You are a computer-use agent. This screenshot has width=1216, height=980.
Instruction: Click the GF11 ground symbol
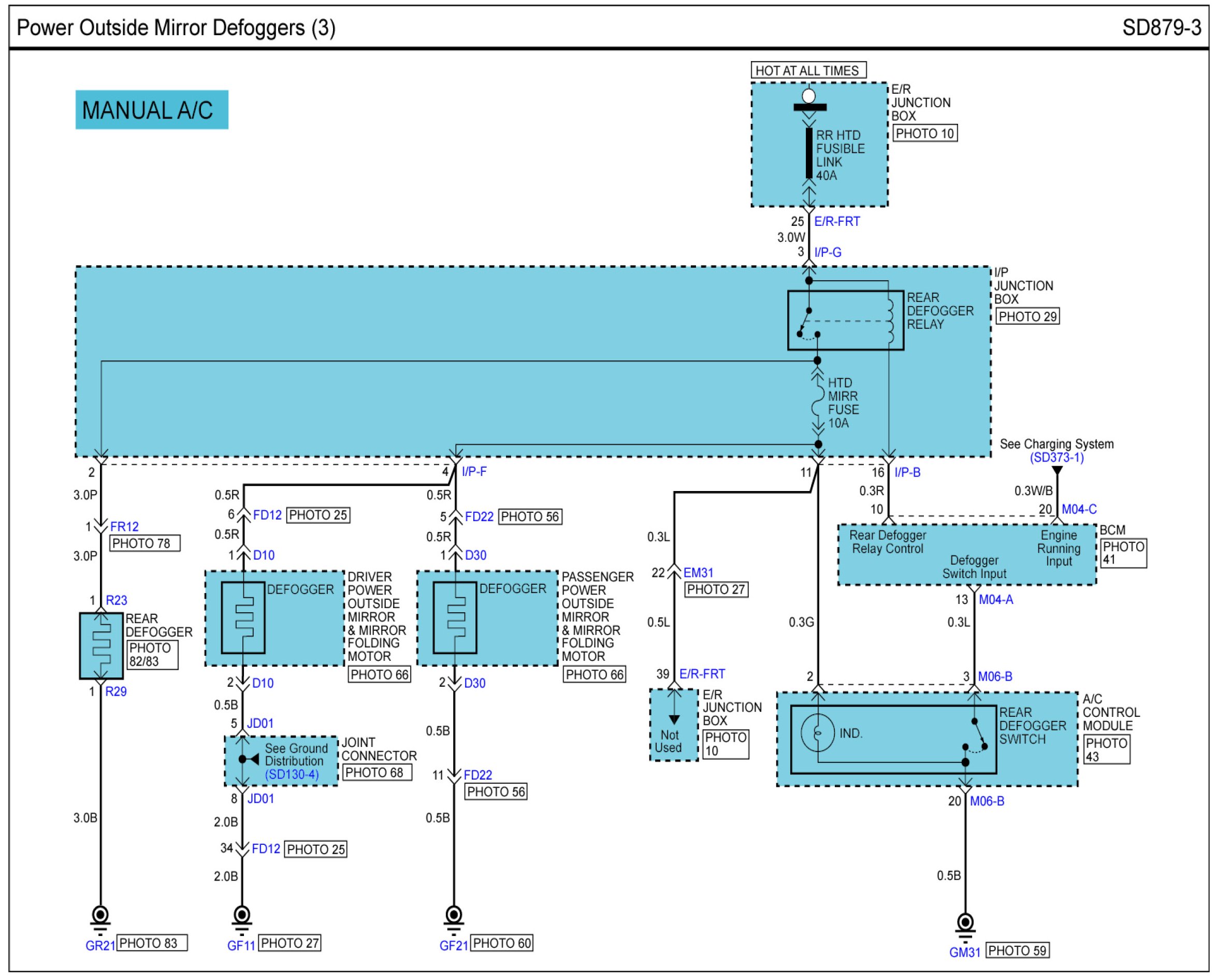pos(242,916)
